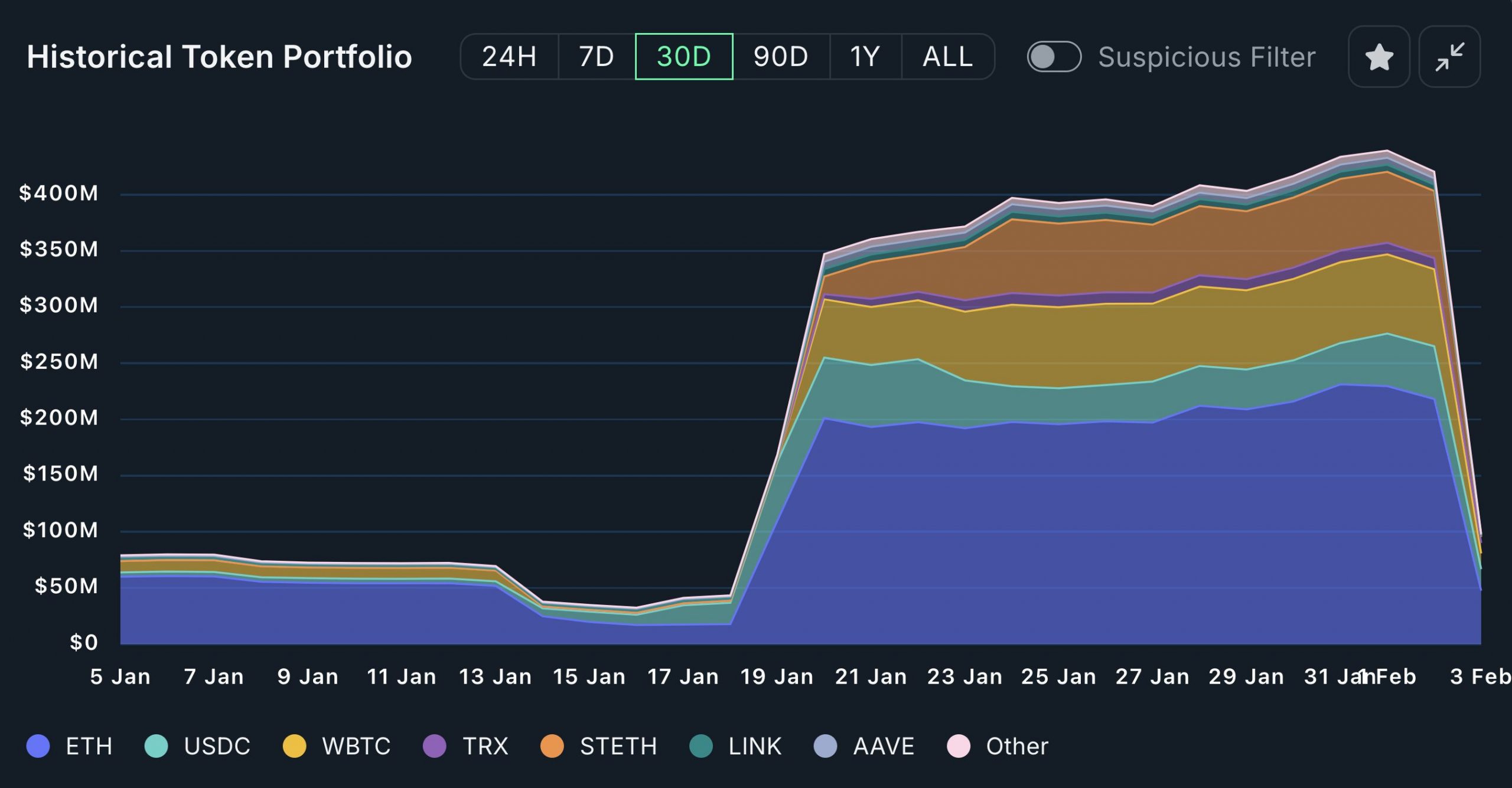1512x788 pixels.
Task: Click the Historical Token Portfolio title
Action: pos(219,57)
